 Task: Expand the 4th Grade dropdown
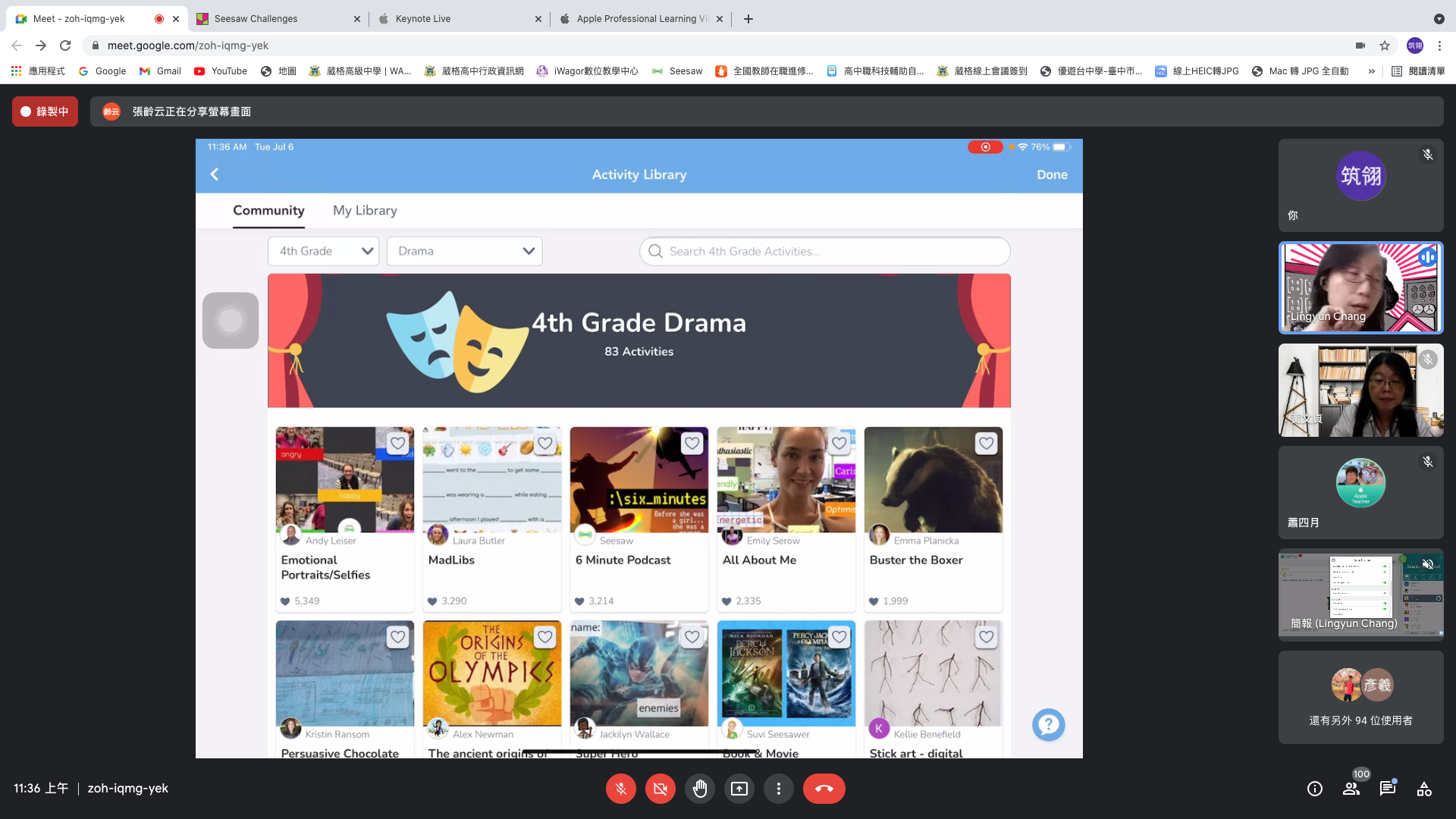[x=323, y=251]
